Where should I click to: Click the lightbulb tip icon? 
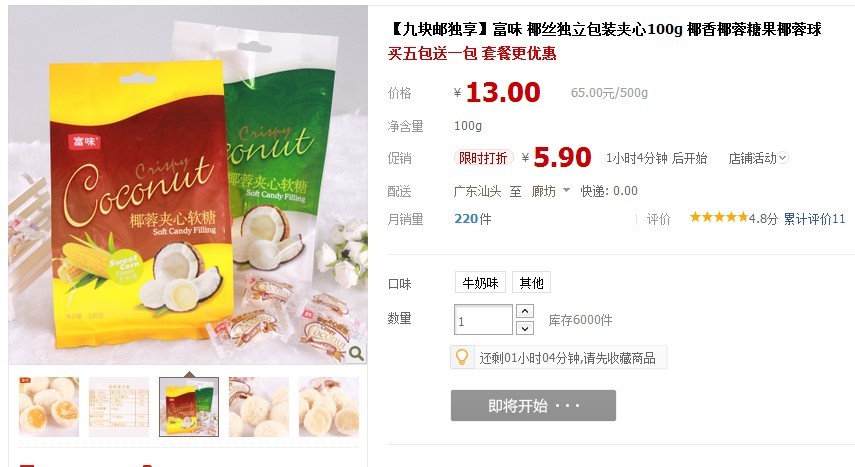point(462,357)
